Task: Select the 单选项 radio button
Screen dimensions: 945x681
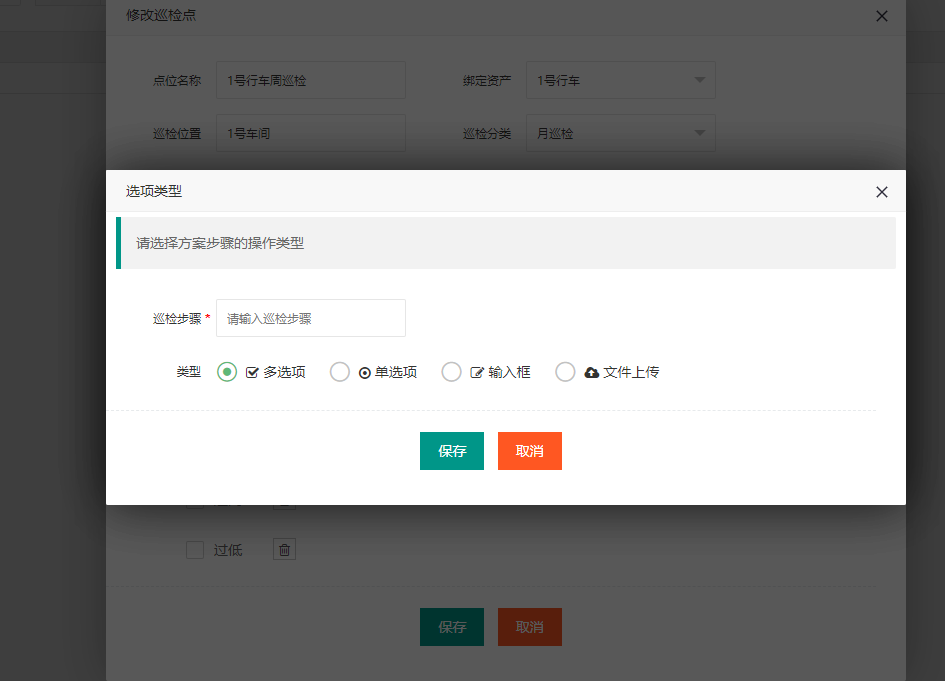Action: click(340, 372)
